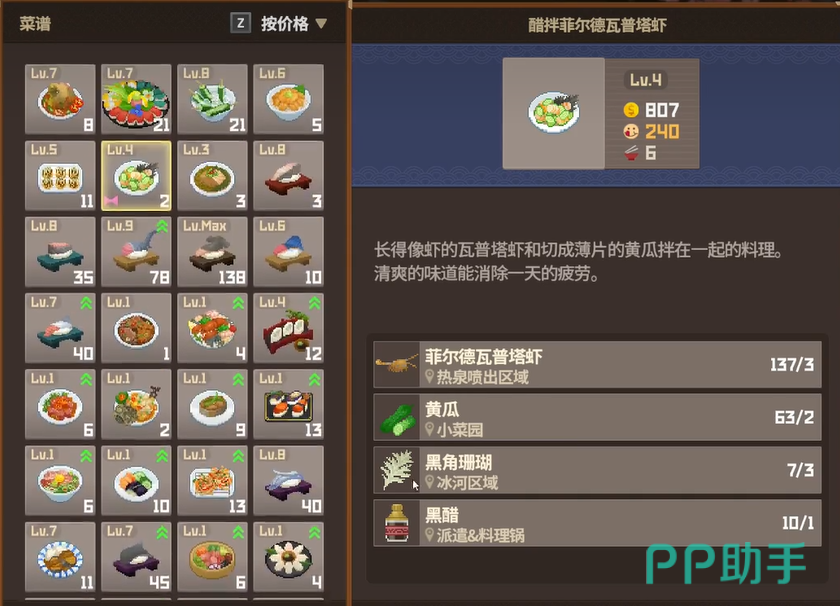Click the gold coin price icon
The height and width of the screenshot is (606, 840).
631,110
